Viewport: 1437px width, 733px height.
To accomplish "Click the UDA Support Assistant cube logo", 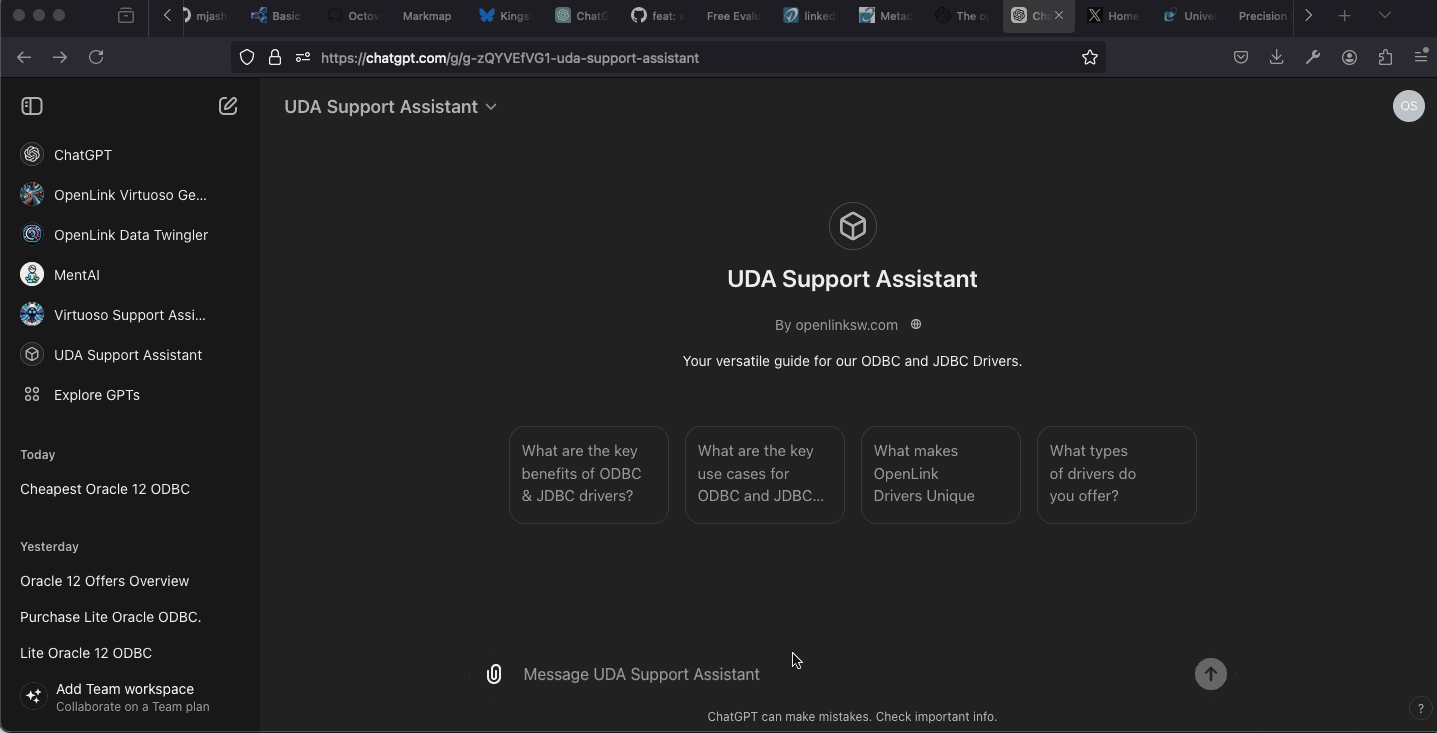I will coord(853,226).
